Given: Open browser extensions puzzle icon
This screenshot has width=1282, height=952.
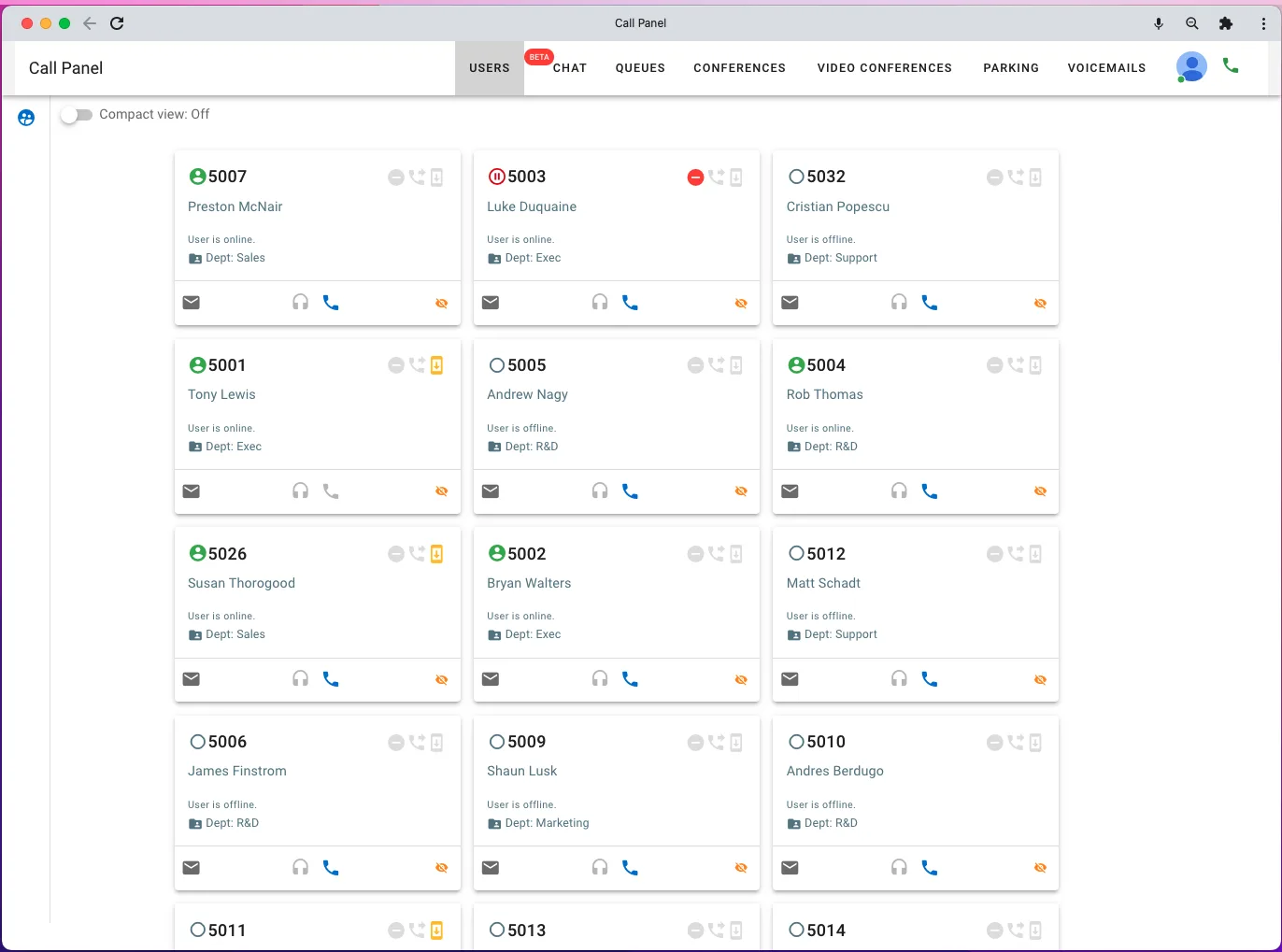Looking at the screenshot, I should [x=1226, y=23].
